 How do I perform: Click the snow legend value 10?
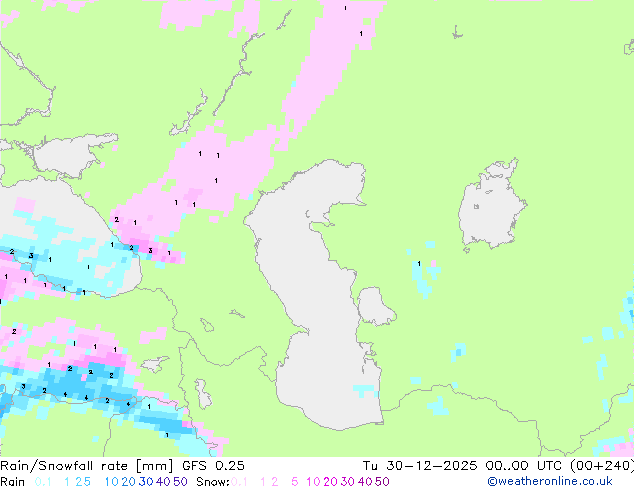point(313,482)
